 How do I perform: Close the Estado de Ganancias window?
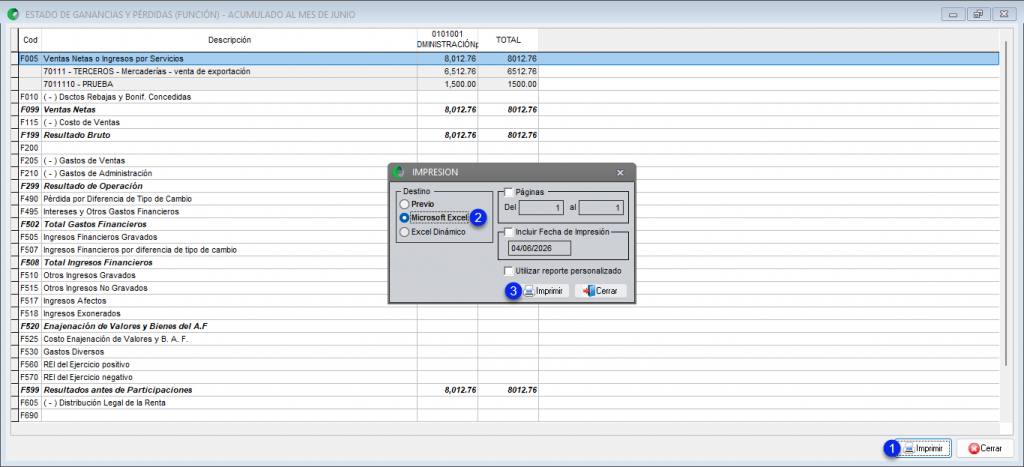point(1002,14)
